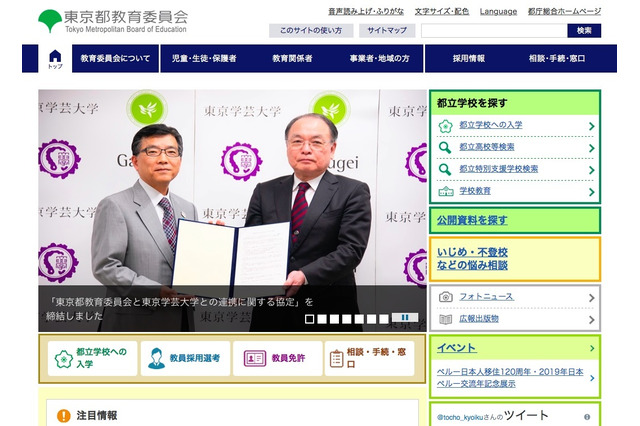
Task: Click the chevron on フォトニュース row
Action: click(x=591, y=298)
